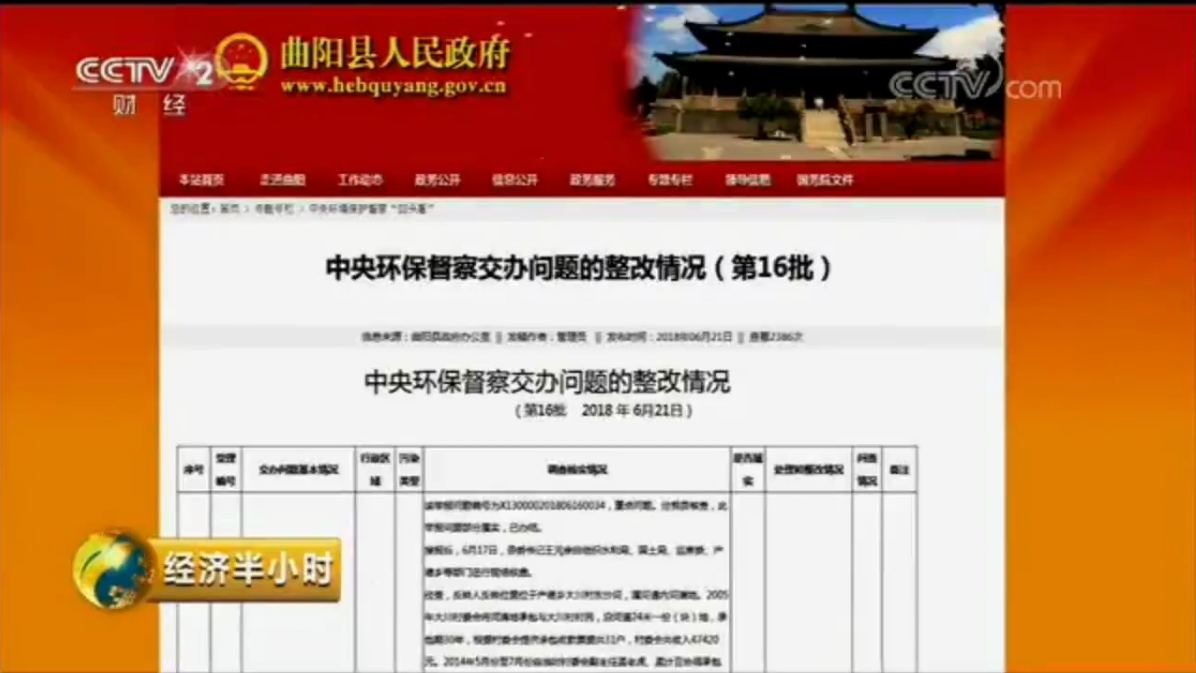Select 信息公开 in the navigation bar
This screenshot has width=1196, height=673.
[514, 181]
